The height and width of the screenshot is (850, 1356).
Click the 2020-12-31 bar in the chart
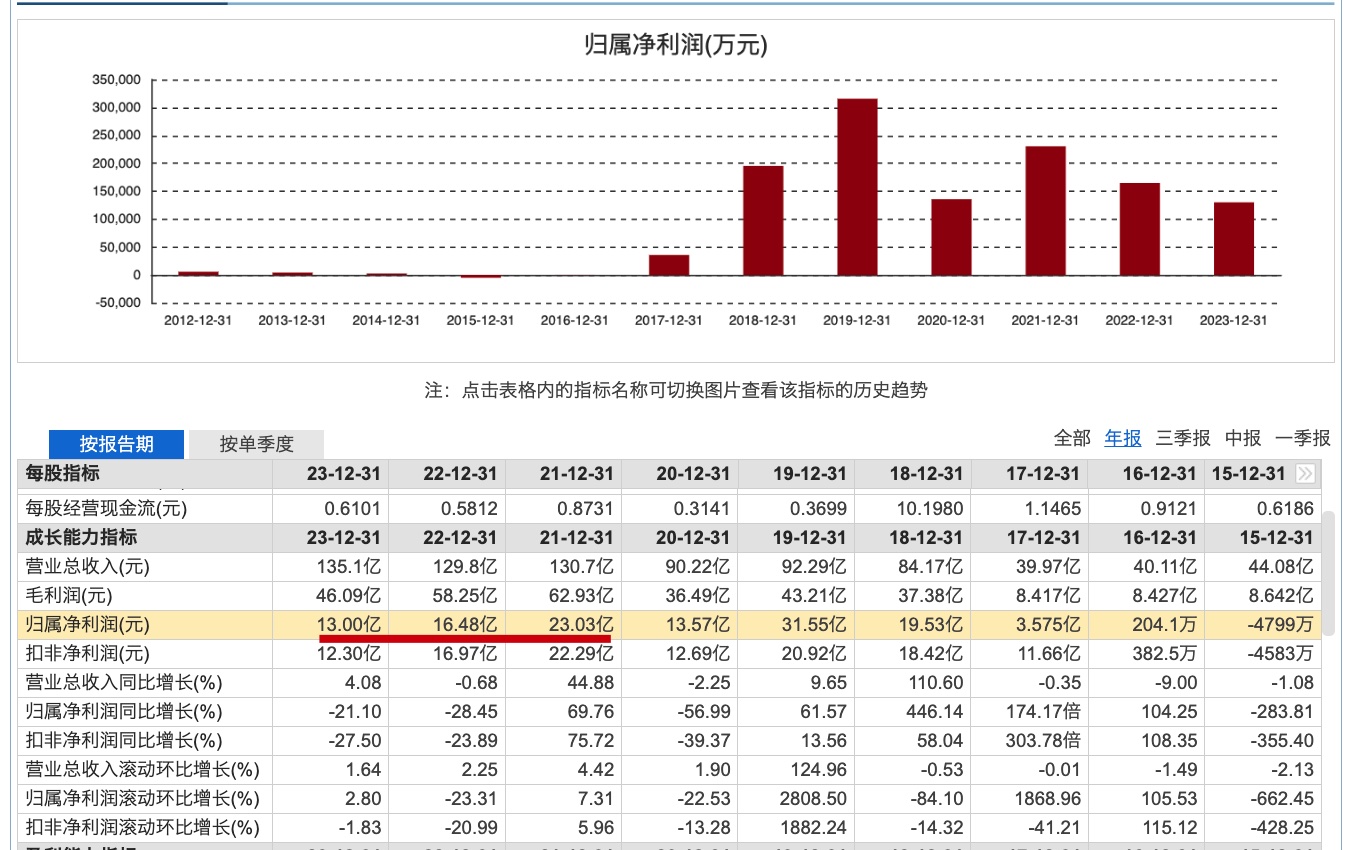pyautogui.click(x=951, y=237)
